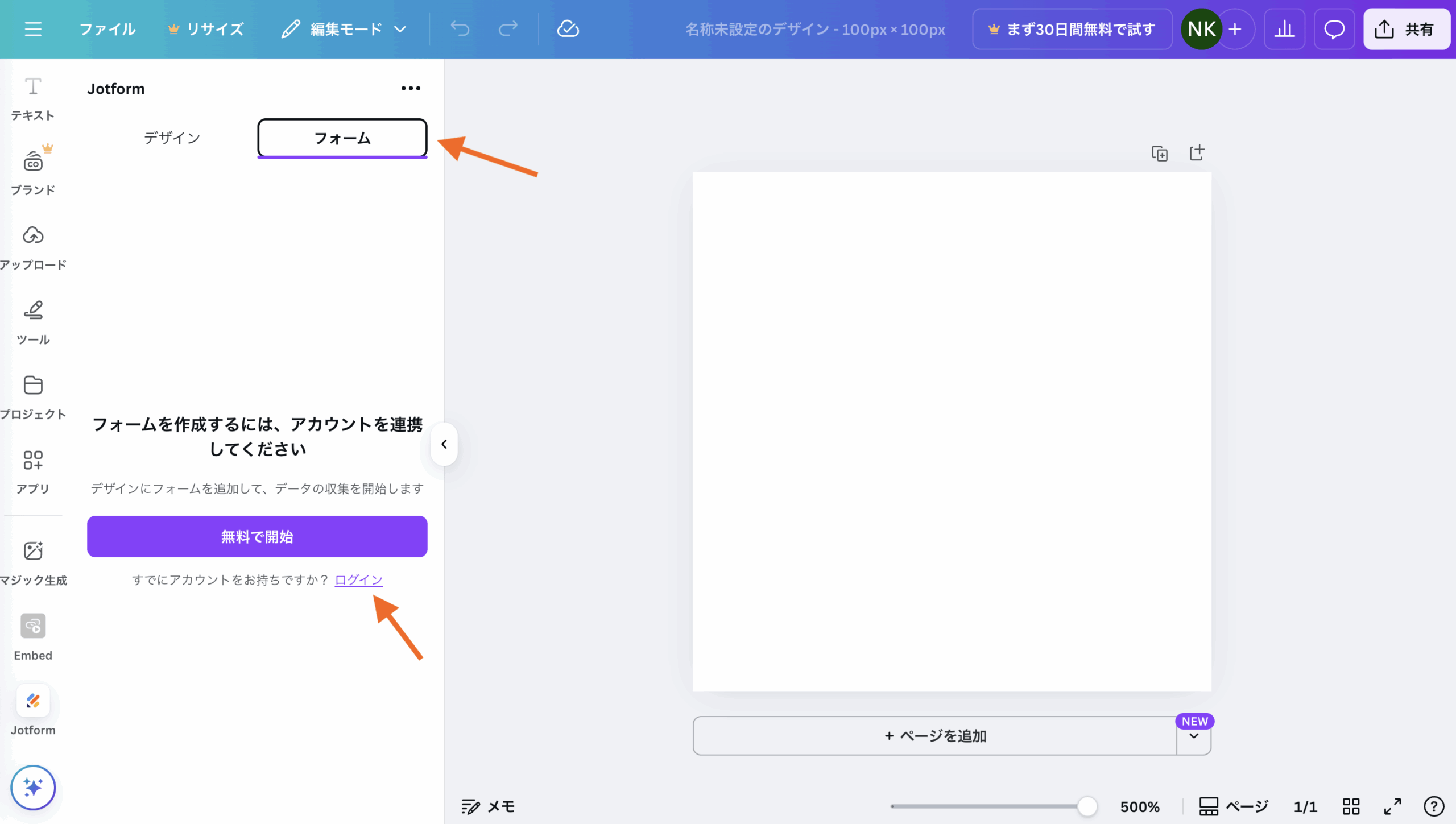Open the analytics bar chart icon
Screen dimensions: 1456x824
tap(1284, 29)
